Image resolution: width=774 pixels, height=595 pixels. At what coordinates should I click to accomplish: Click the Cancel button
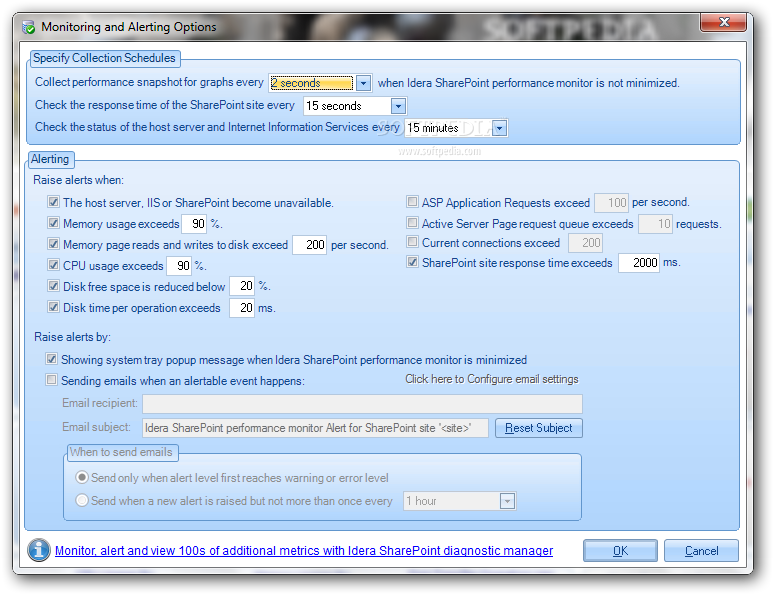point(701,551)
